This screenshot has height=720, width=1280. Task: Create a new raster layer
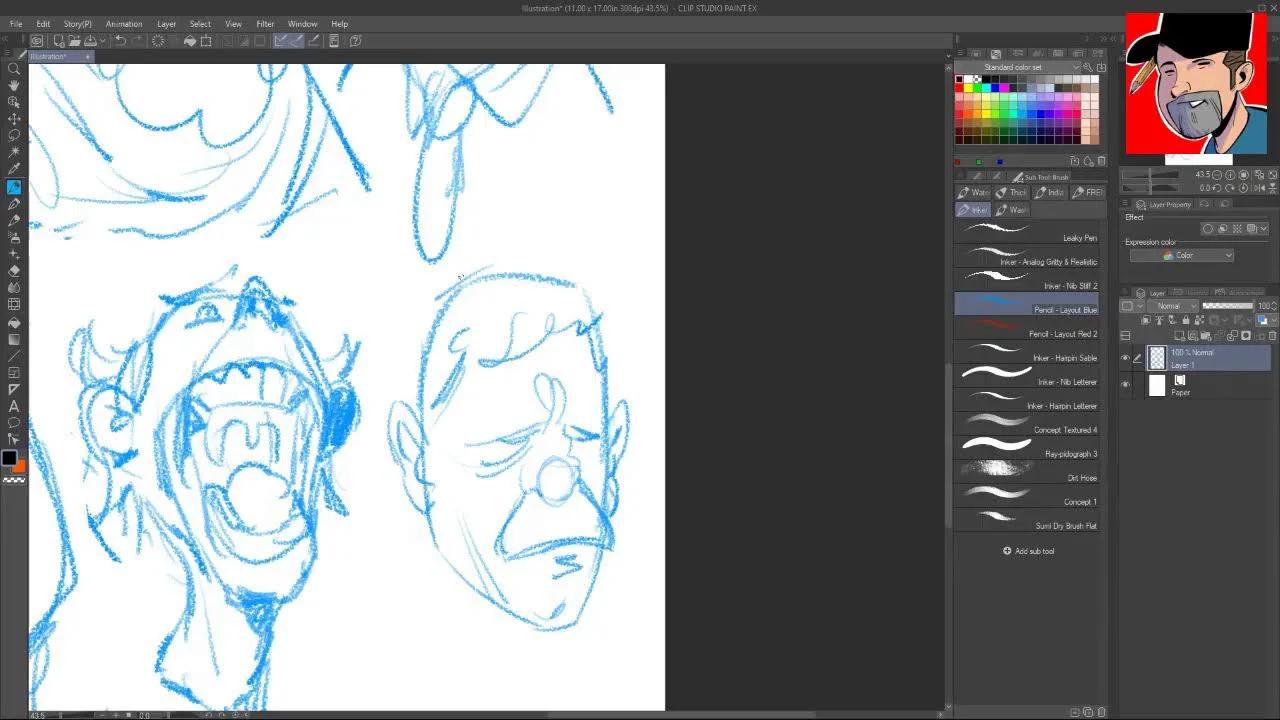pyautogui.click(x=1179, y=335)
